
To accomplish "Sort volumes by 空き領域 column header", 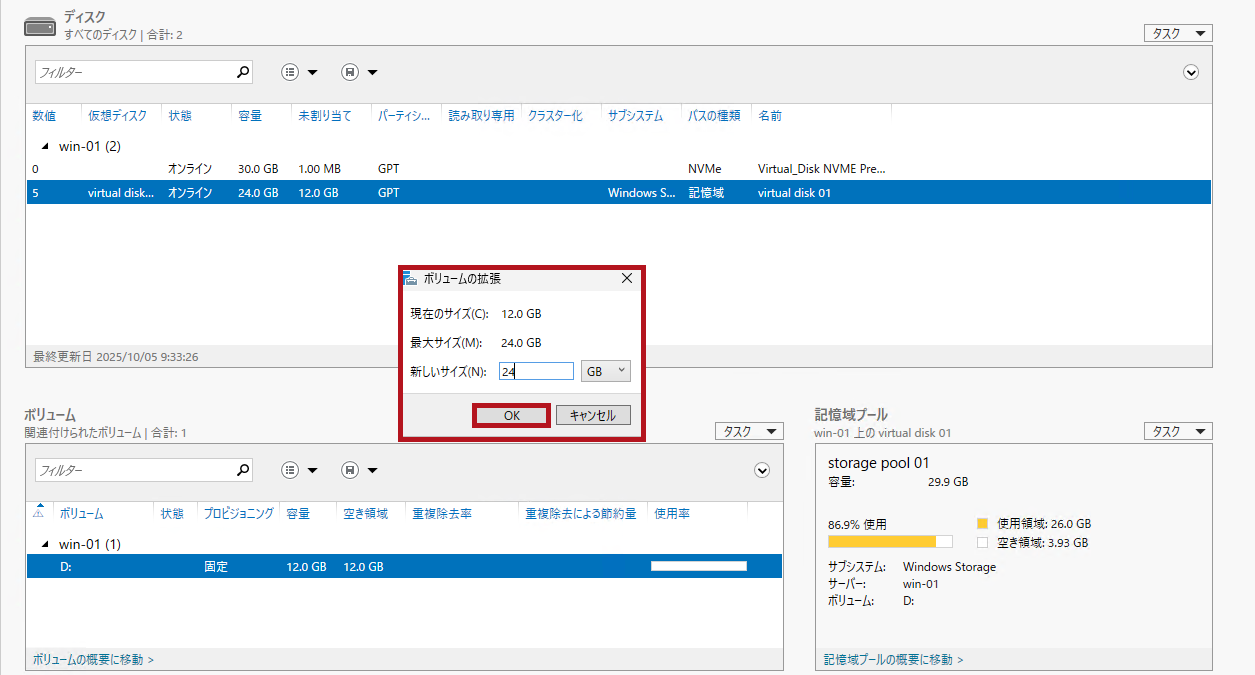I will point(364,514).
